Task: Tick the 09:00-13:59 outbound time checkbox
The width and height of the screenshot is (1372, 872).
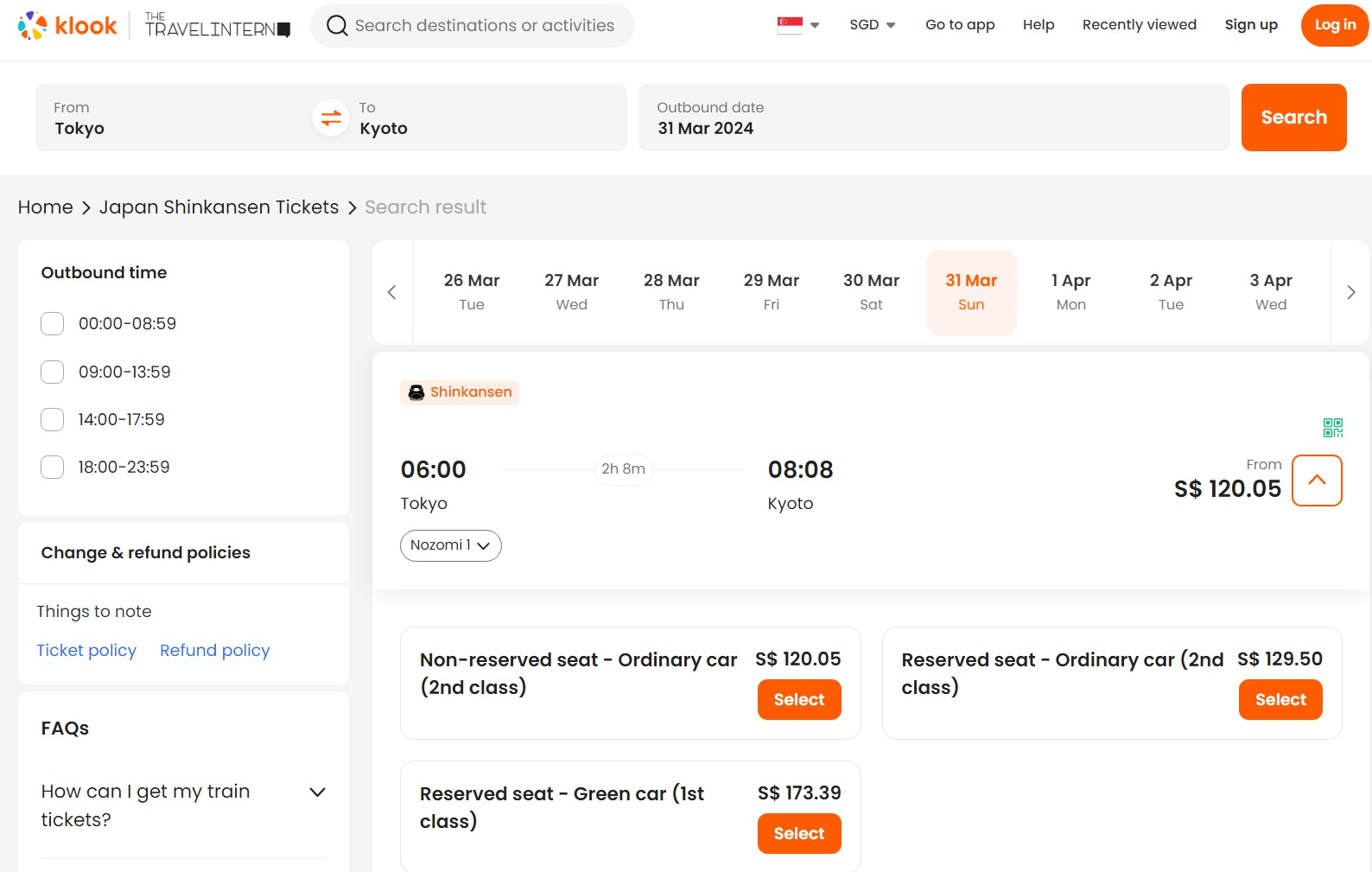Action: click(53, 372)
